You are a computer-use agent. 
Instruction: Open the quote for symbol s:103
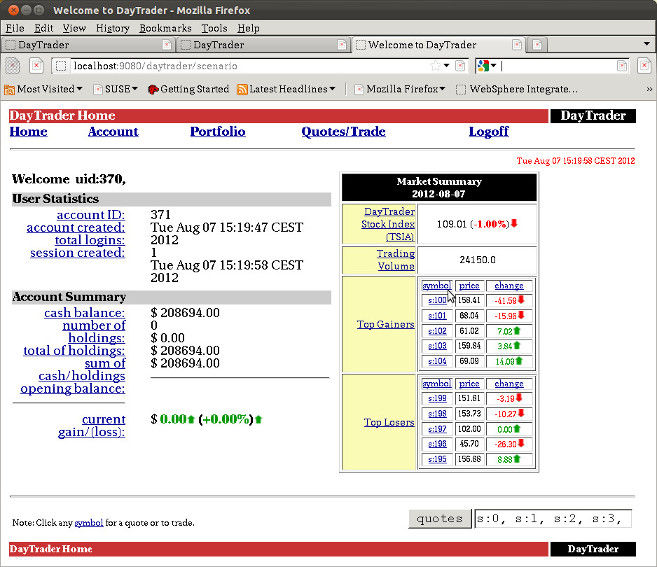pyautogui.click(x=437, y=346)
